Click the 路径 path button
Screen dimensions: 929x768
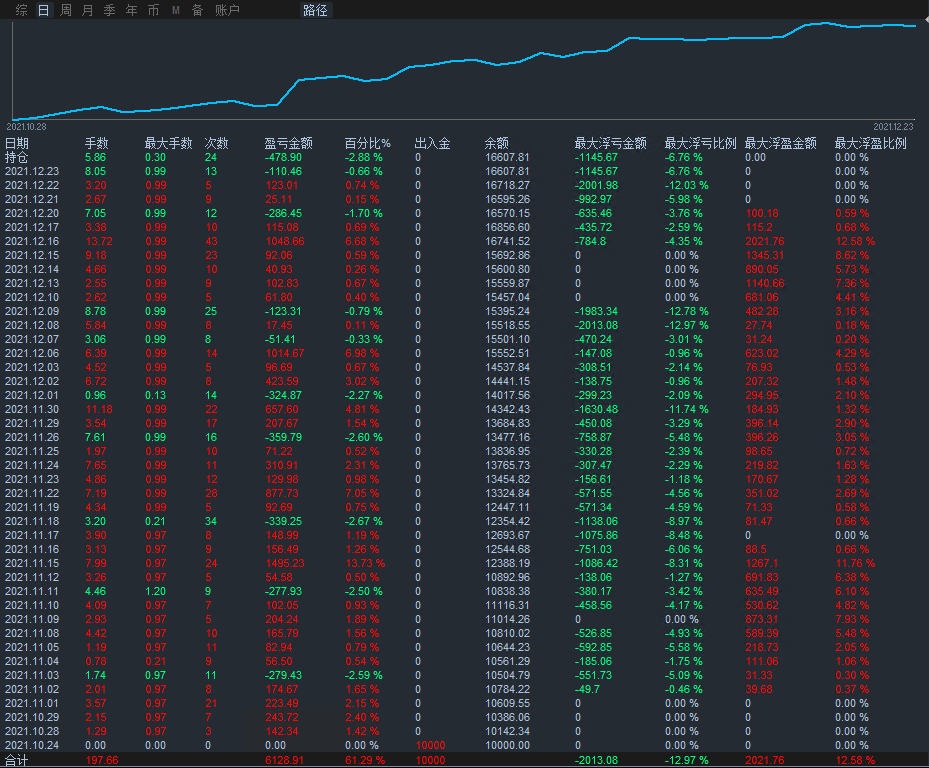coord(315,10)
